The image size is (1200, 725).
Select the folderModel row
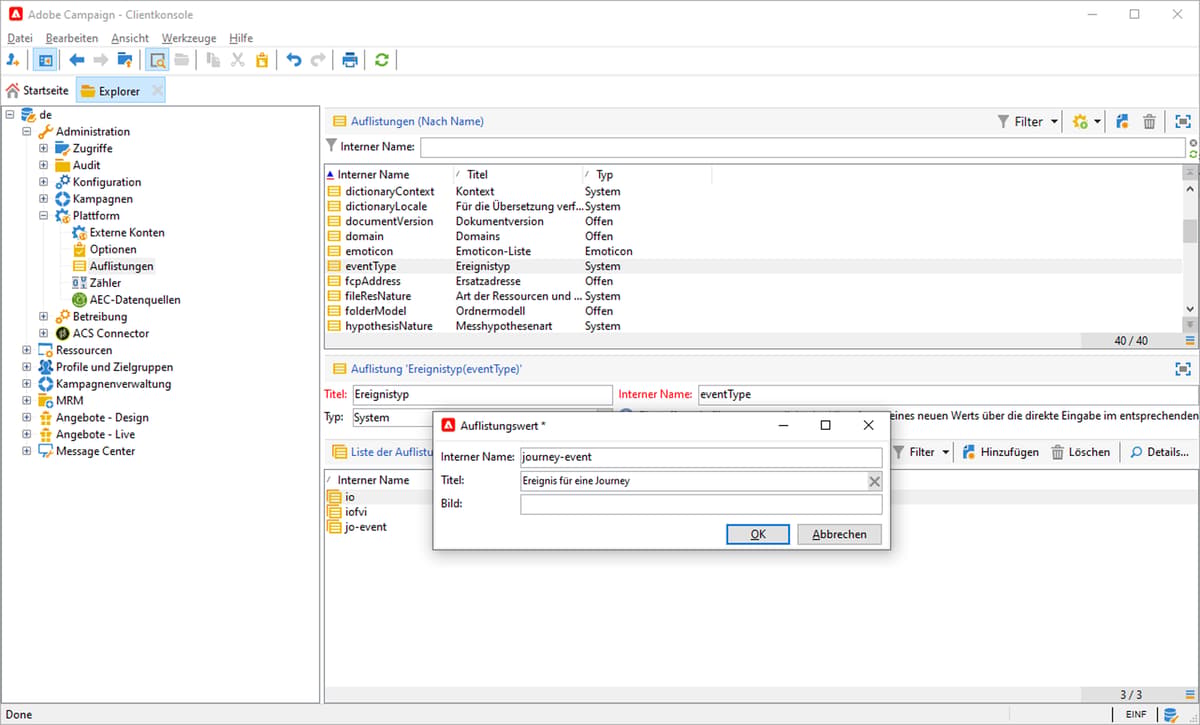(754, 311)
